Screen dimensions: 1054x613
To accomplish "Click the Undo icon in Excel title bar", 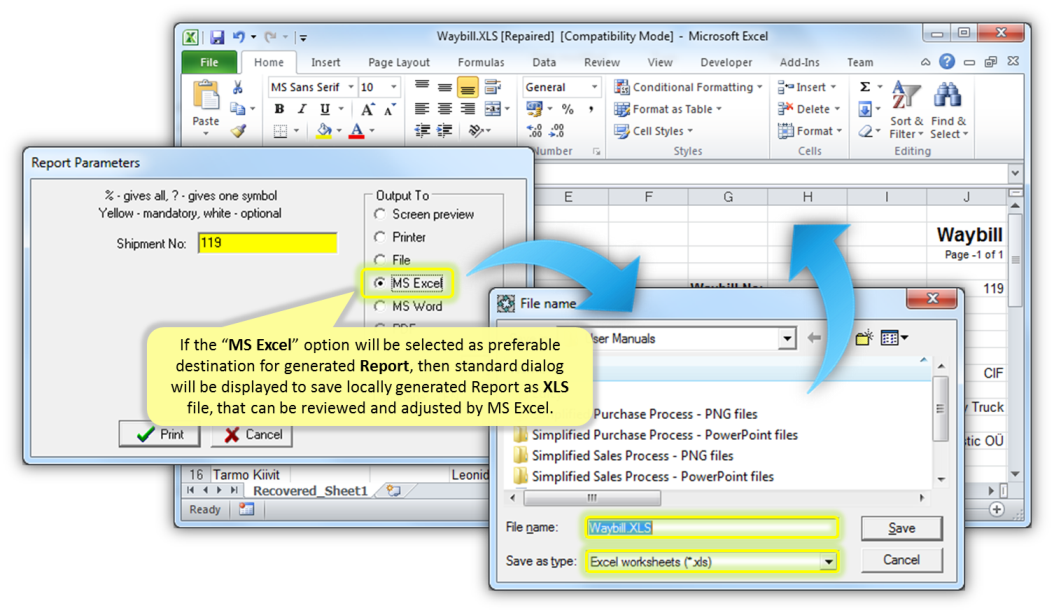I will coord(239,37).
